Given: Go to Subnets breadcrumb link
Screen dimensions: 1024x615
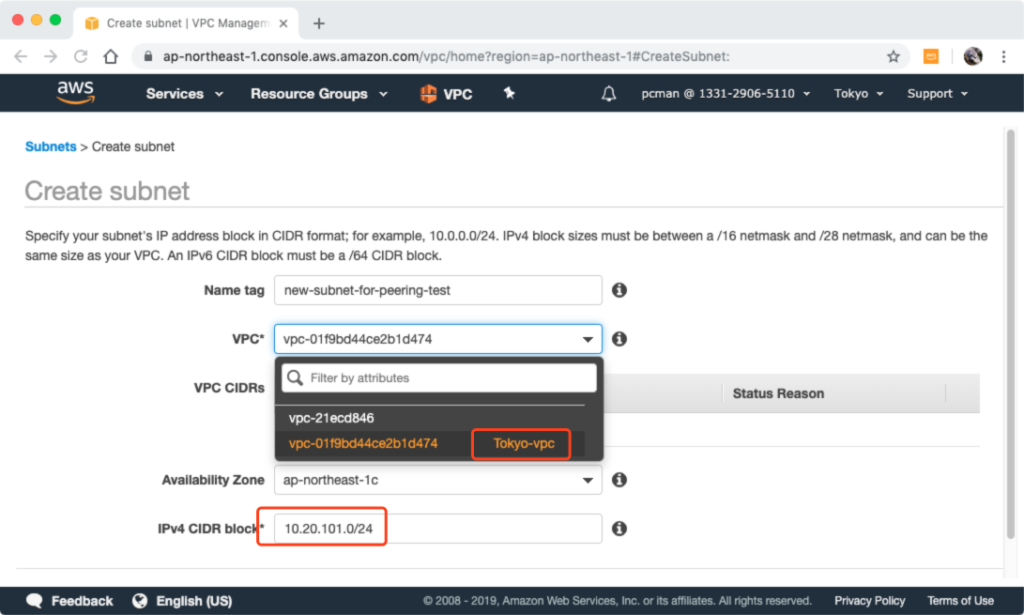Looking at the screenshot, I should click(x=50, y=146).
